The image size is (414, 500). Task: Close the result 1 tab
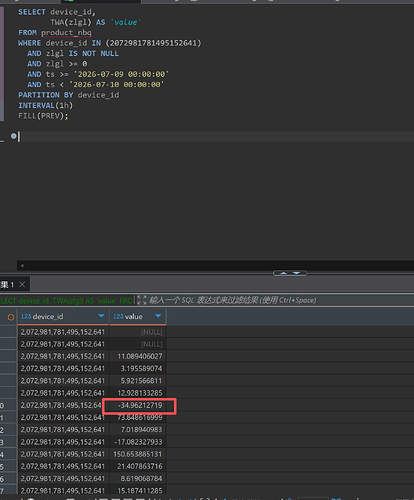click(22, 284)
